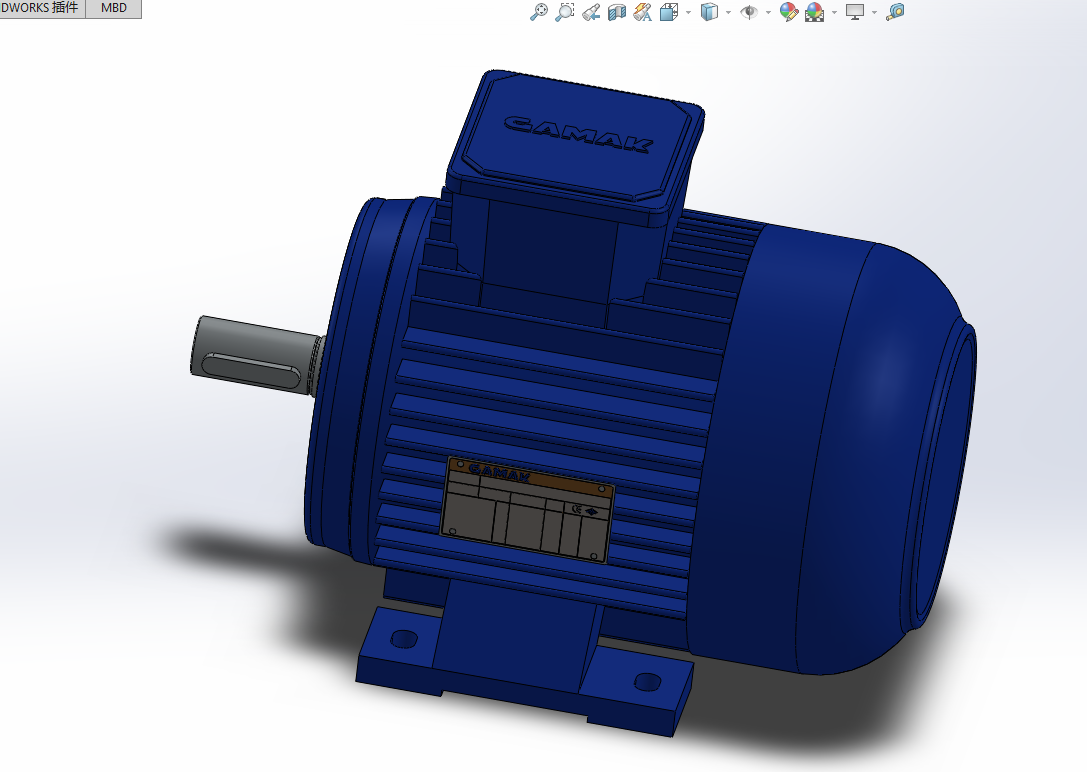Open the View Settings dropdown arrow
Image resolution: width=1087 pixels, height=772 pixels.
pyautogui.click(x=873, y=12)
